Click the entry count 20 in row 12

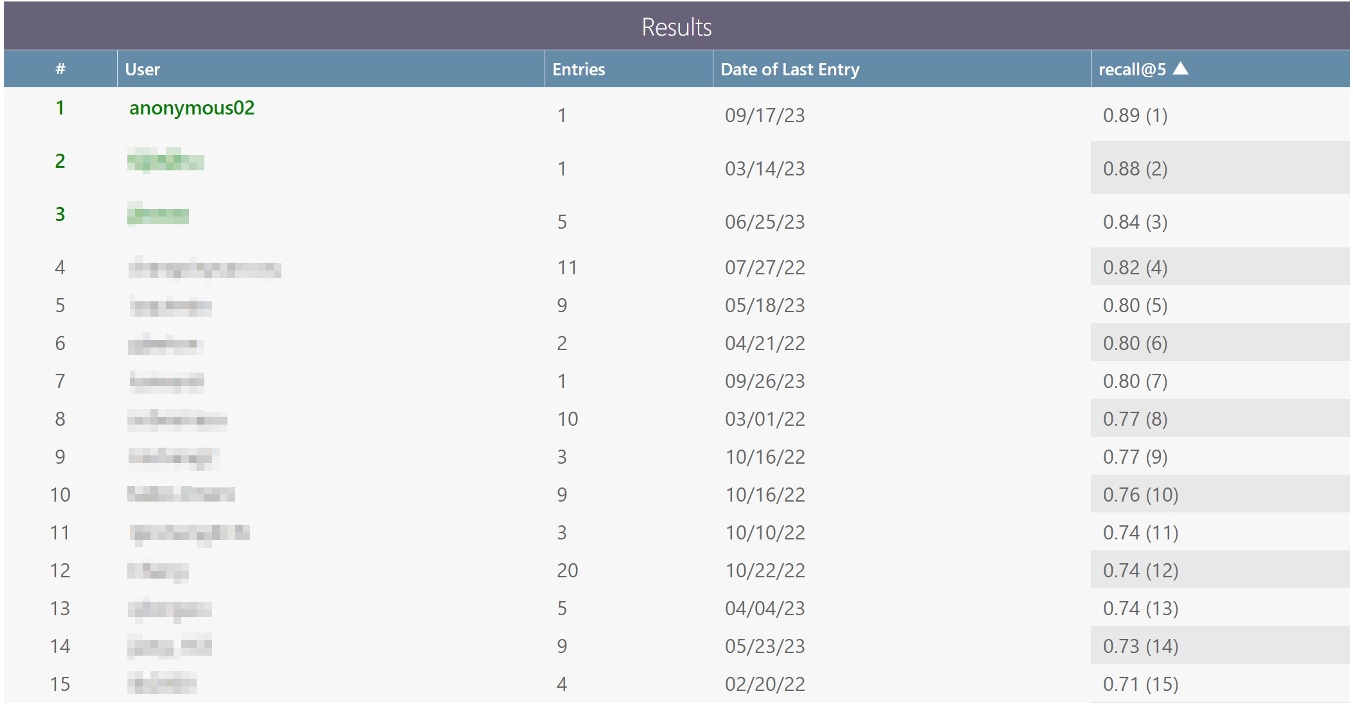(x=567, y=570)
